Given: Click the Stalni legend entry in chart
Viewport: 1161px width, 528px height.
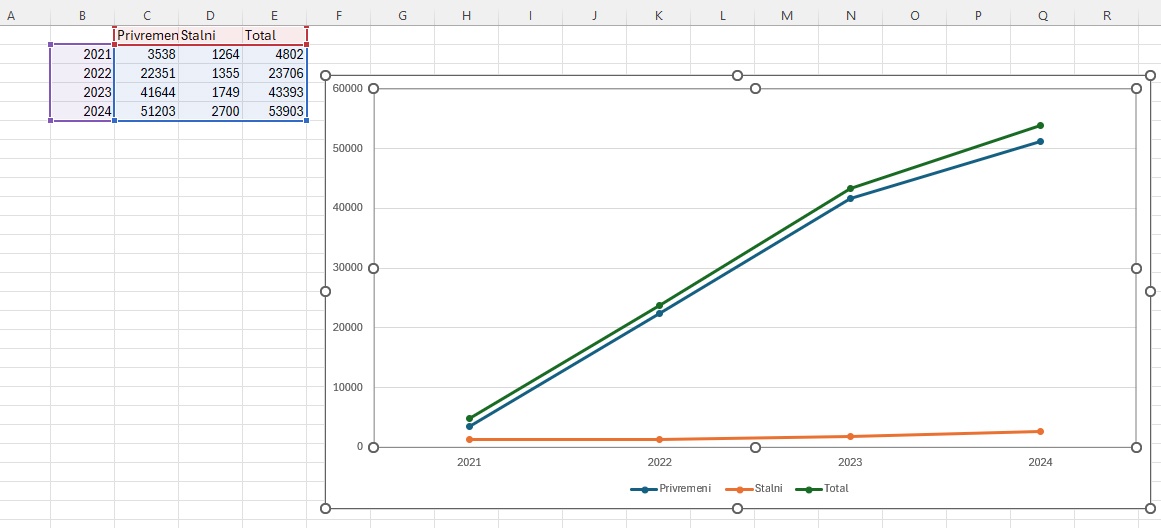Looking at the screenshot, I should (754, 489).
